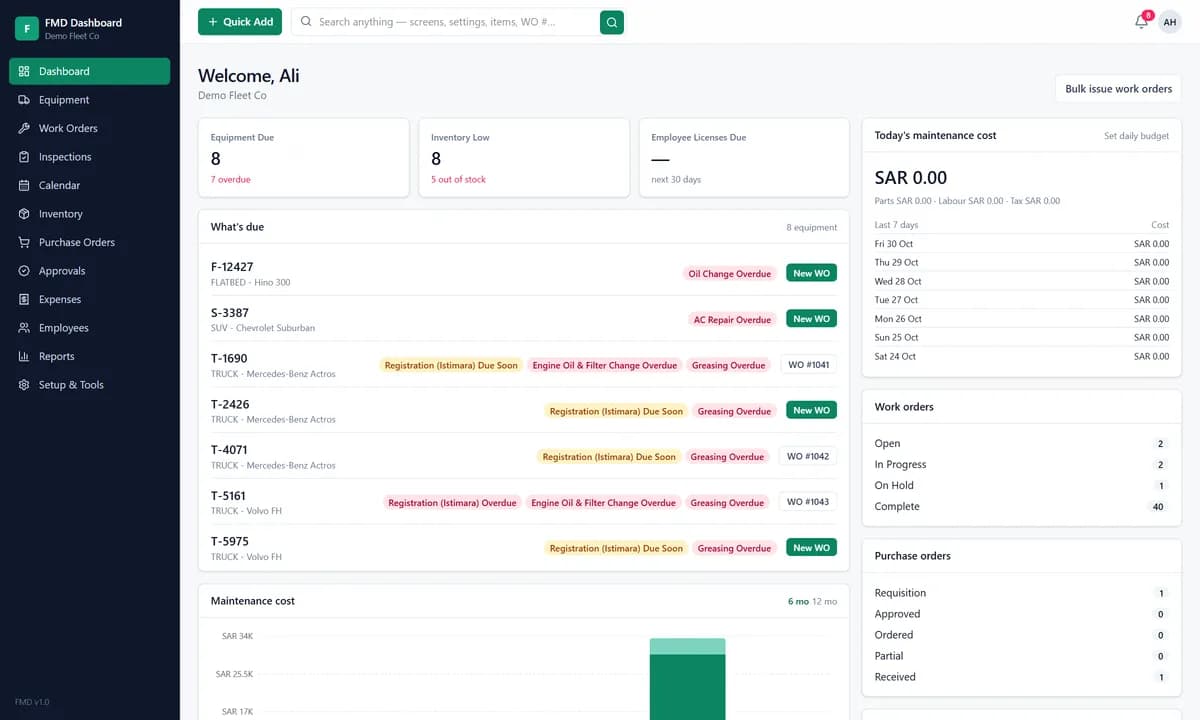Click the Fri 30 Oct cost row
This screenshot has height=720, width=1200.
[1021, 244]
